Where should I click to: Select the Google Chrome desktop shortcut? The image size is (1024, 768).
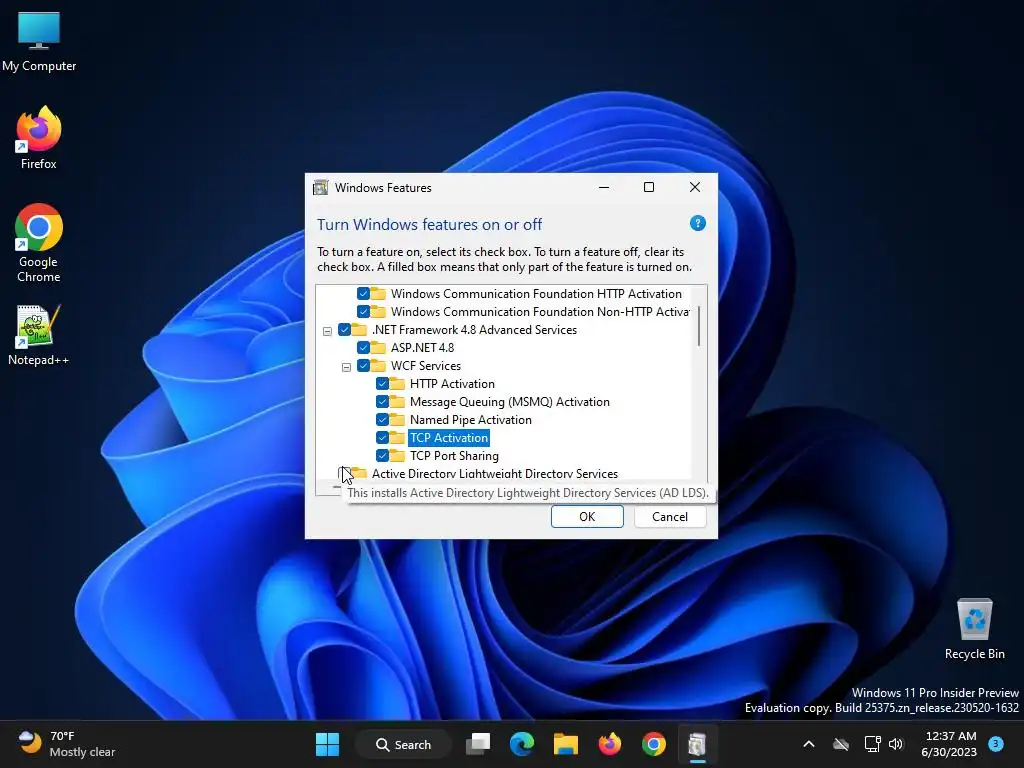[39, 243]
